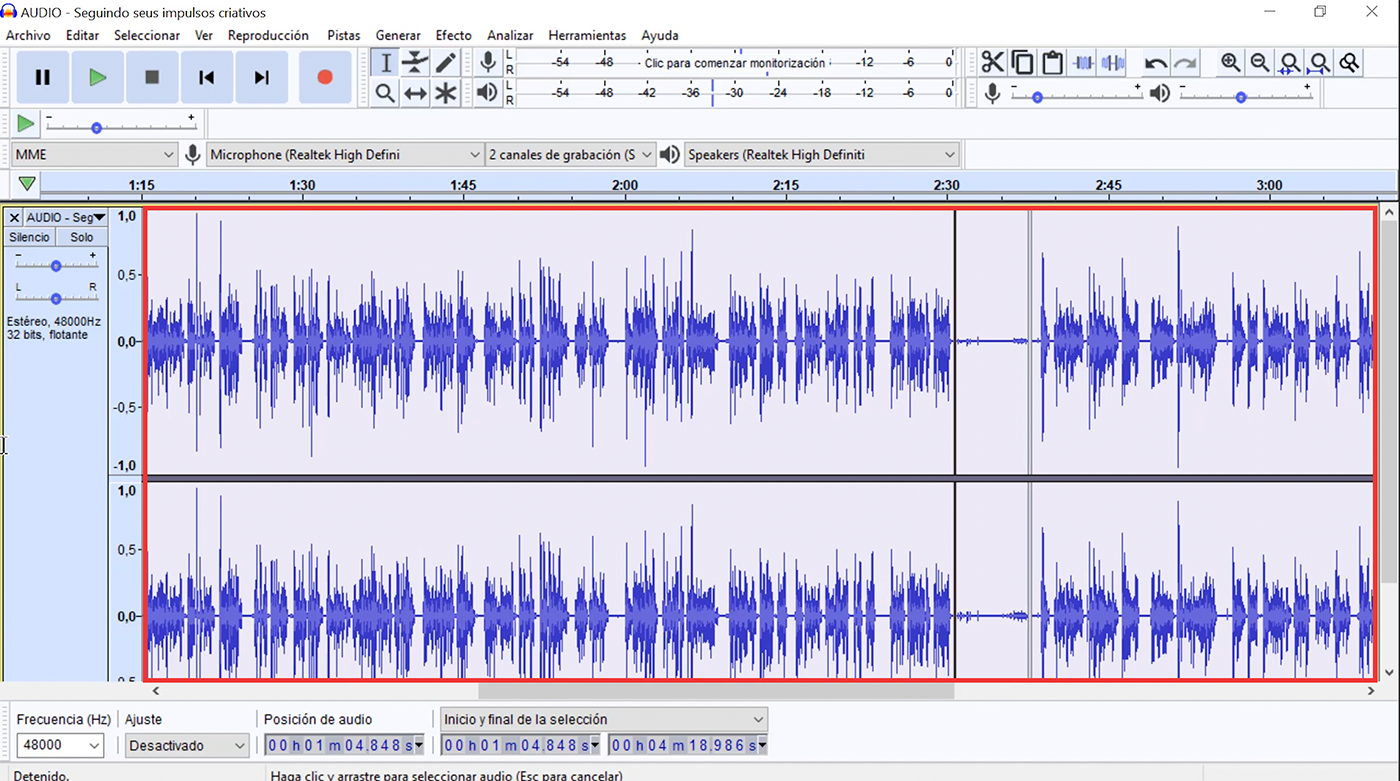Select the Selection (I-beam) tool
The image size is (1400, 781).
pyautogui.click(x=385, y=62)
